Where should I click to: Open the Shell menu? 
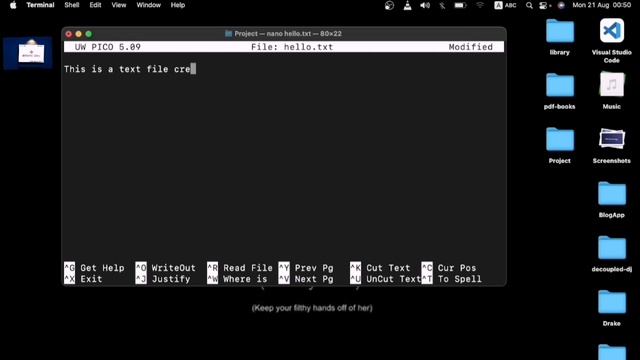point(72,5)
